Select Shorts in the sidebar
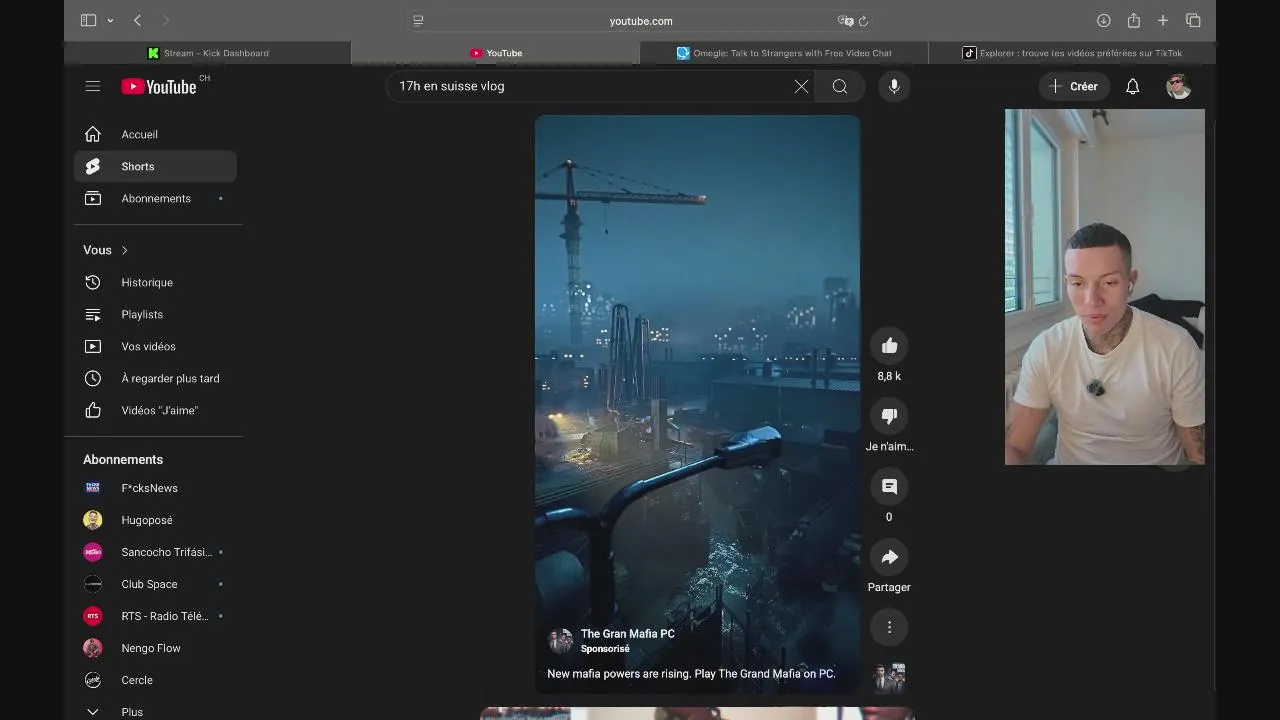Image resolution: width=1280 pixels, height=720 pixels. [155, 166]
